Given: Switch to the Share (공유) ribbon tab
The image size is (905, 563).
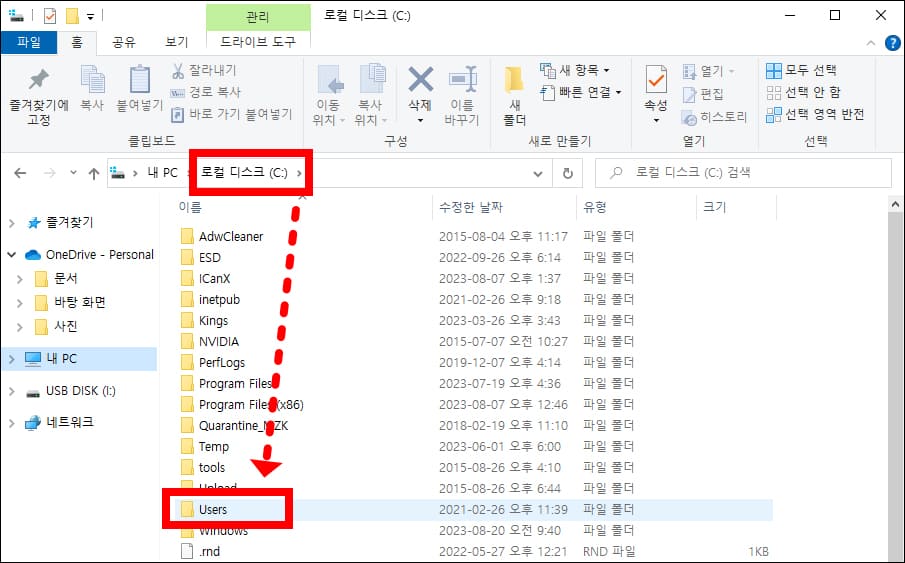Looking at the screenshot, I should [124, 42].
